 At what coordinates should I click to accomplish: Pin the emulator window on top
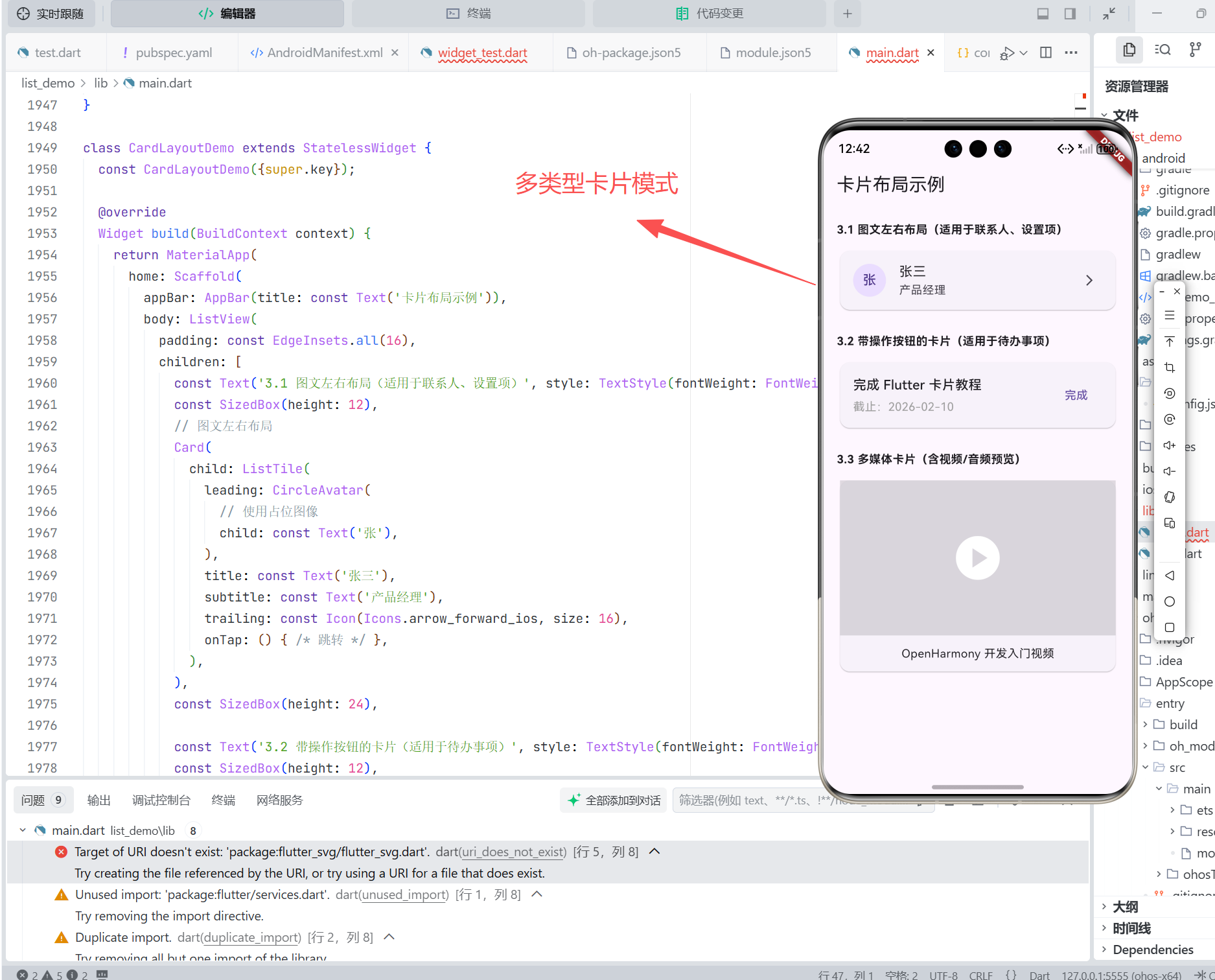pyautogui.click(x=1170, y=342)
